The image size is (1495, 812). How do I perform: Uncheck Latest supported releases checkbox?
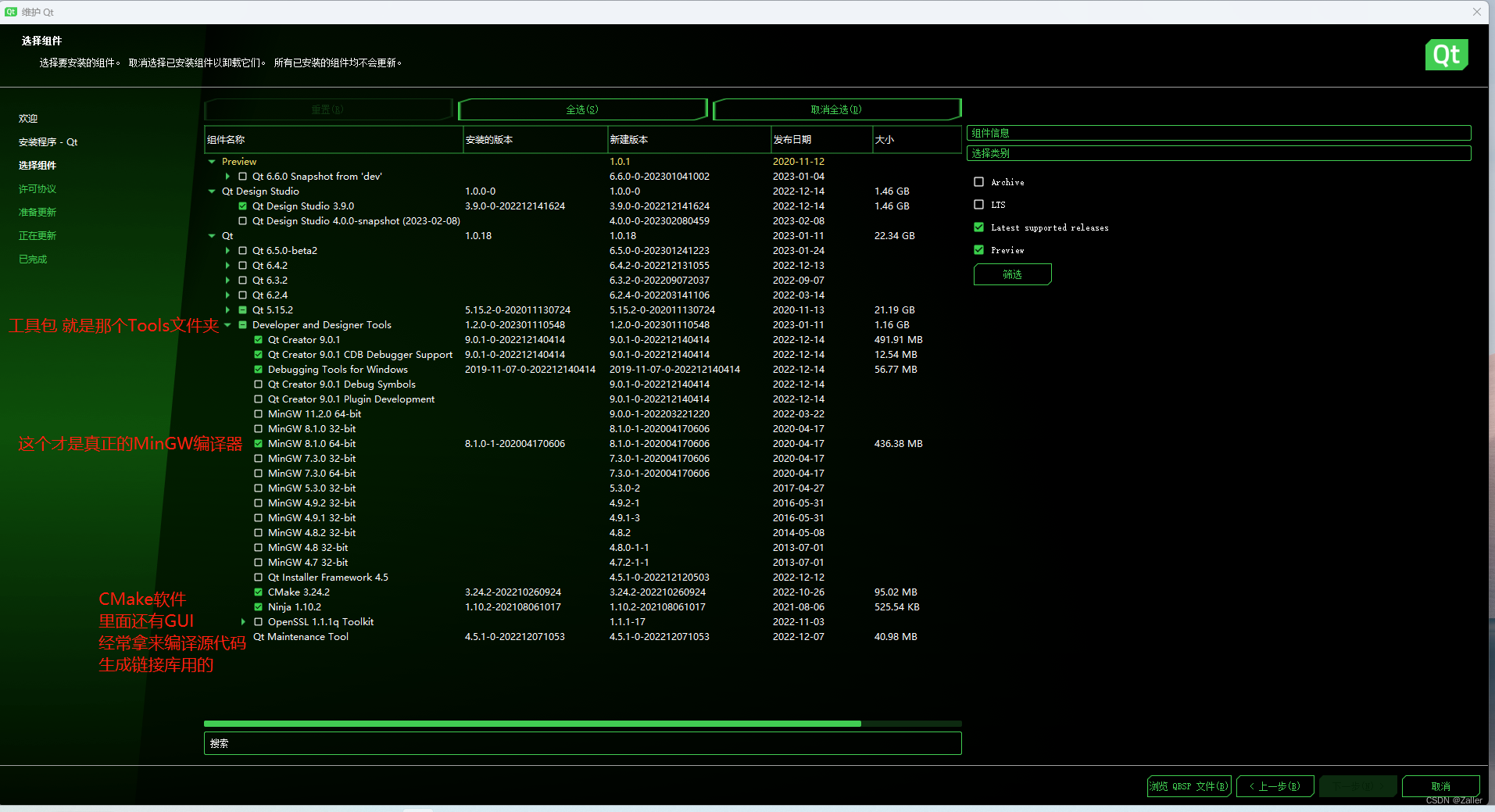978,227
